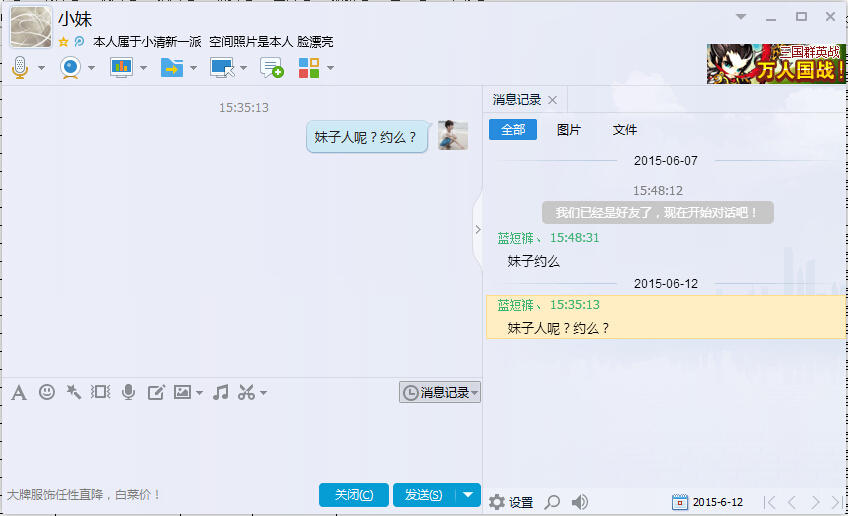Toggle the 消息记录 history button

click(x=440, y=392)
